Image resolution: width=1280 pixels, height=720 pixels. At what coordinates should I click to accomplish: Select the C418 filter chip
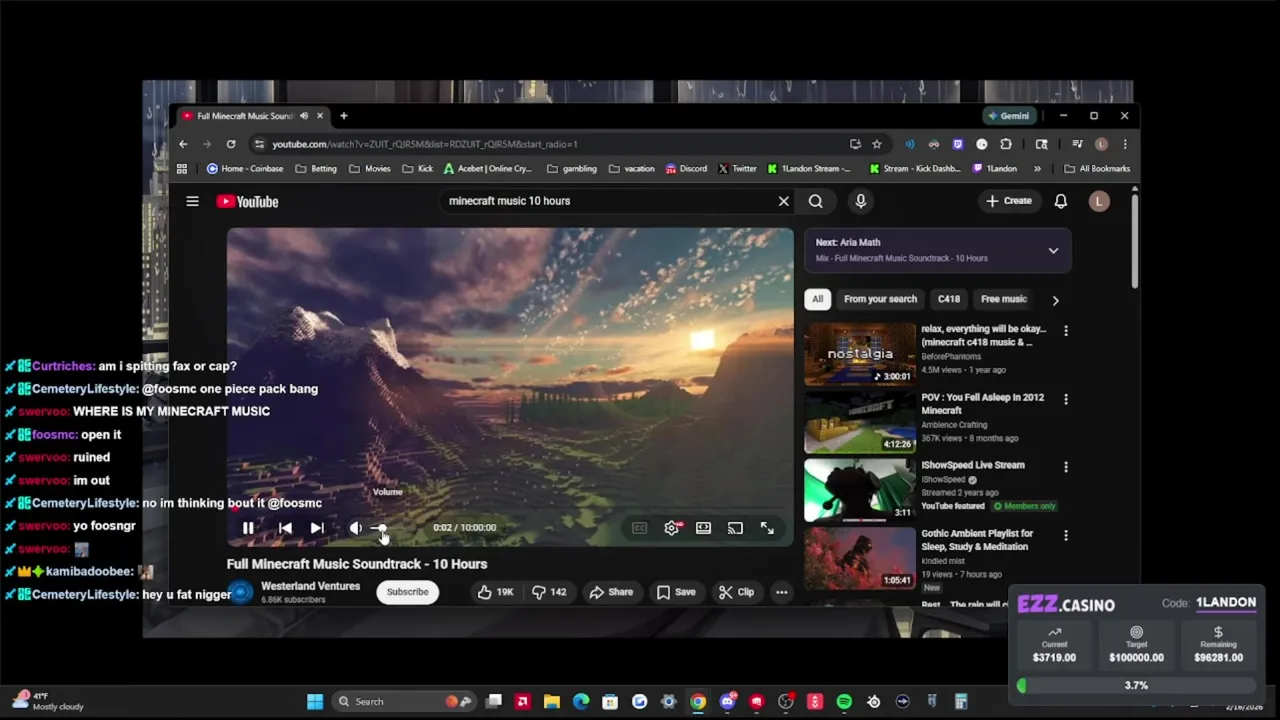(x=949, y=299)
